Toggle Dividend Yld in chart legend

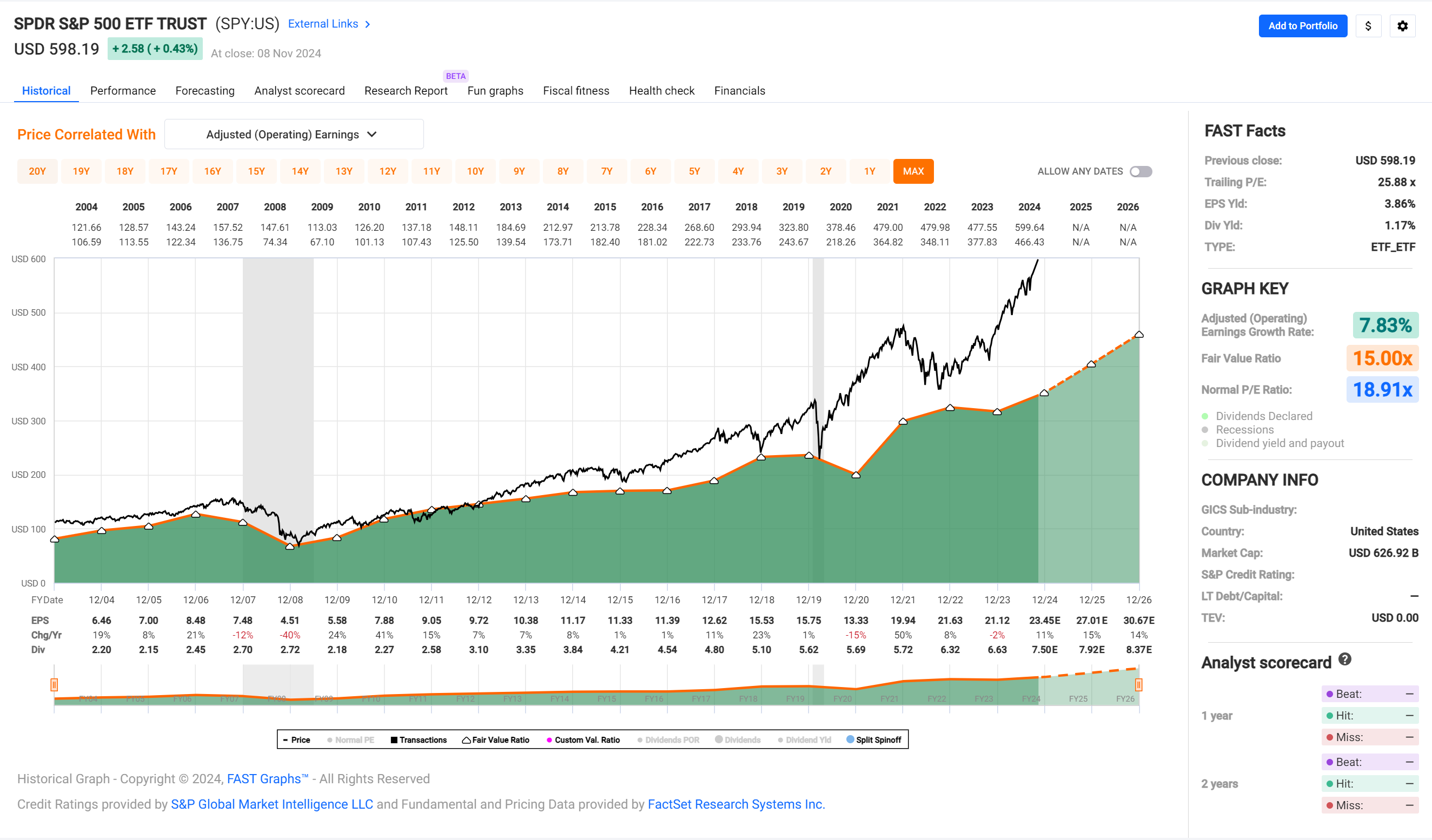pyautogui.click(x=805, y=739)
